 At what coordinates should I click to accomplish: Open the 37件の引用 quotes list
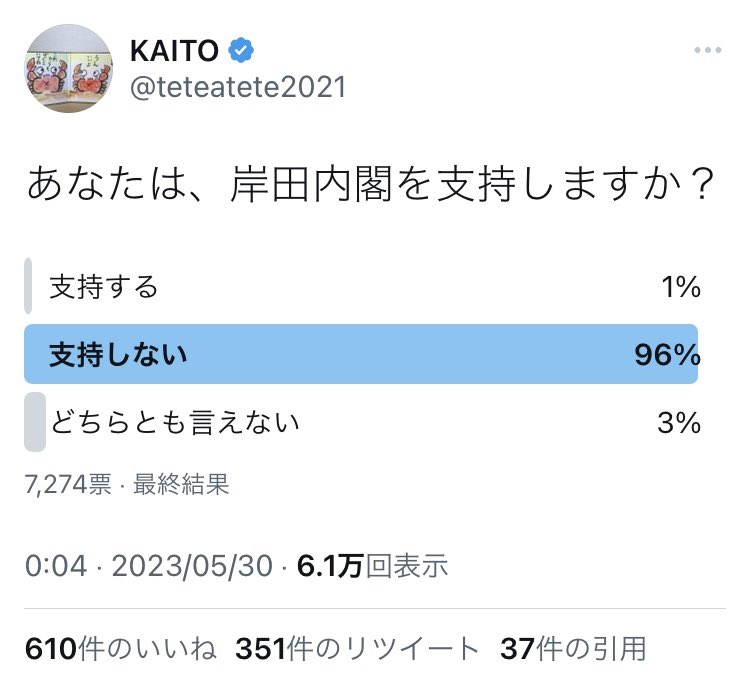click(573, 649)
